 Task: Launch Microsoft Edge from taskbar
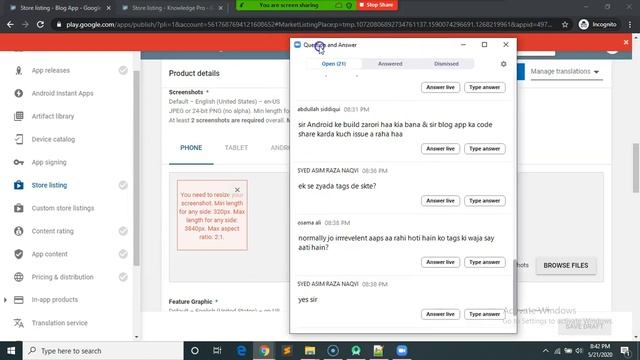241,351
